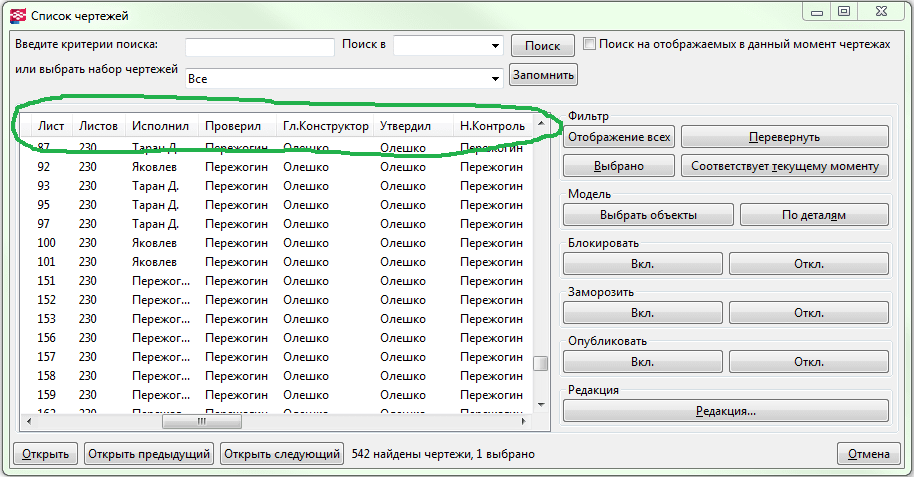This screenshot has width=914, height=477.
Task: Click the vertical scrollbar down arrow
Action: [541, 405]
